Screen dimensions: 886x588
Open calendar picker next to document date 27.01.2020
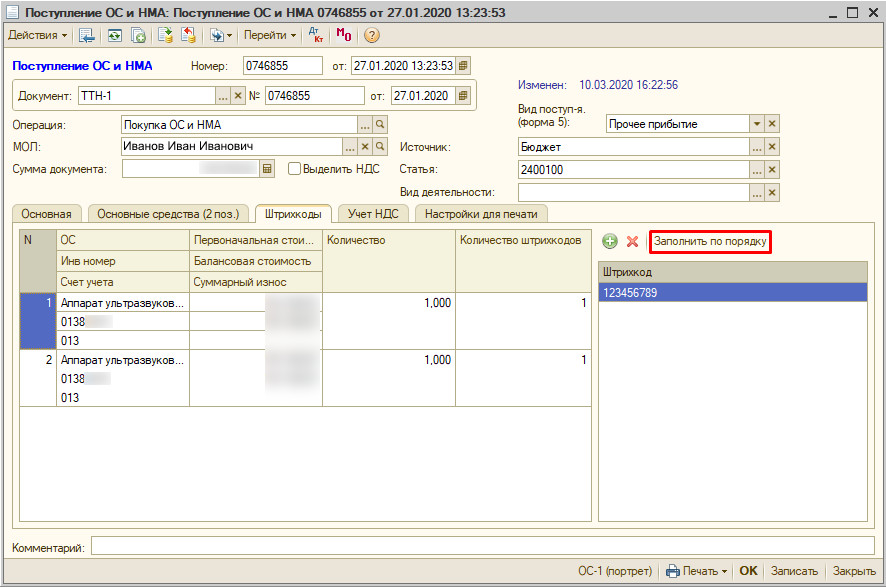pyautogui.click(x=463, y=96)
